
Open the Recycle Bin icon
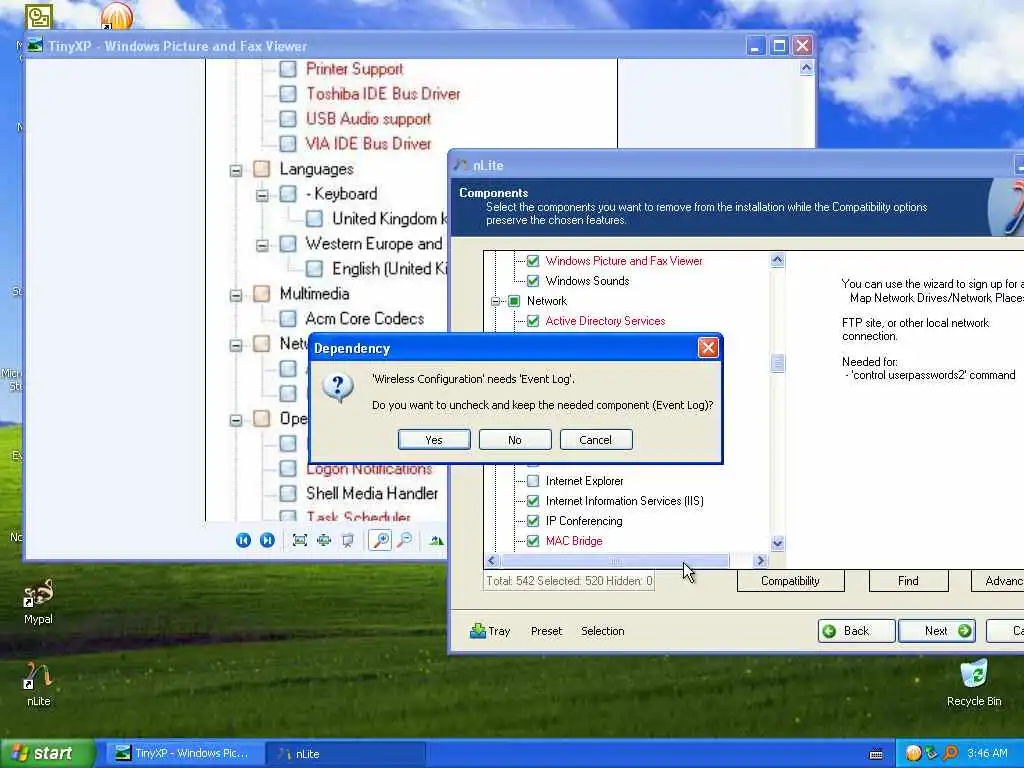click(974, 682)
